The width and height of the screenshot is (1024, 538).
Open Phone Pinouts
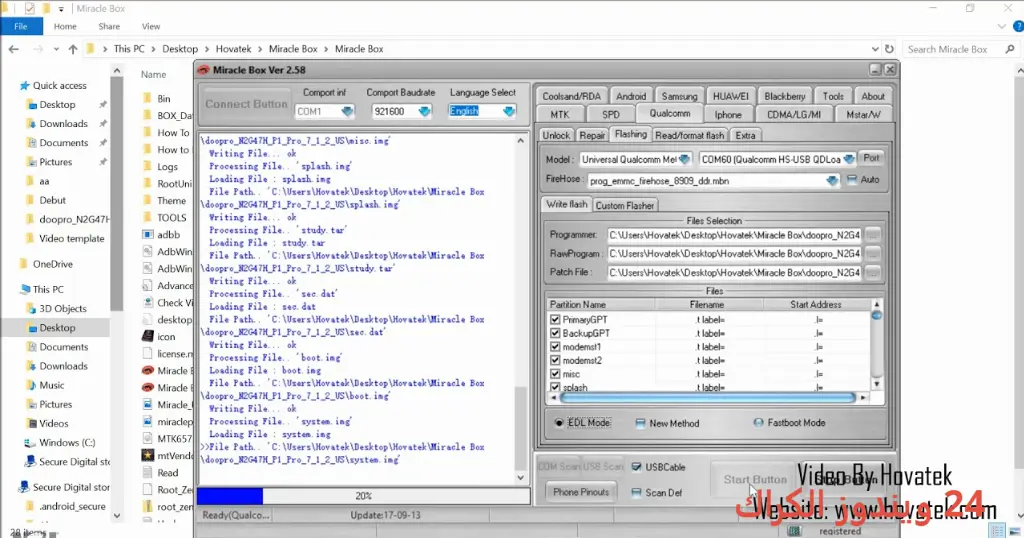[x=581, y=492]
